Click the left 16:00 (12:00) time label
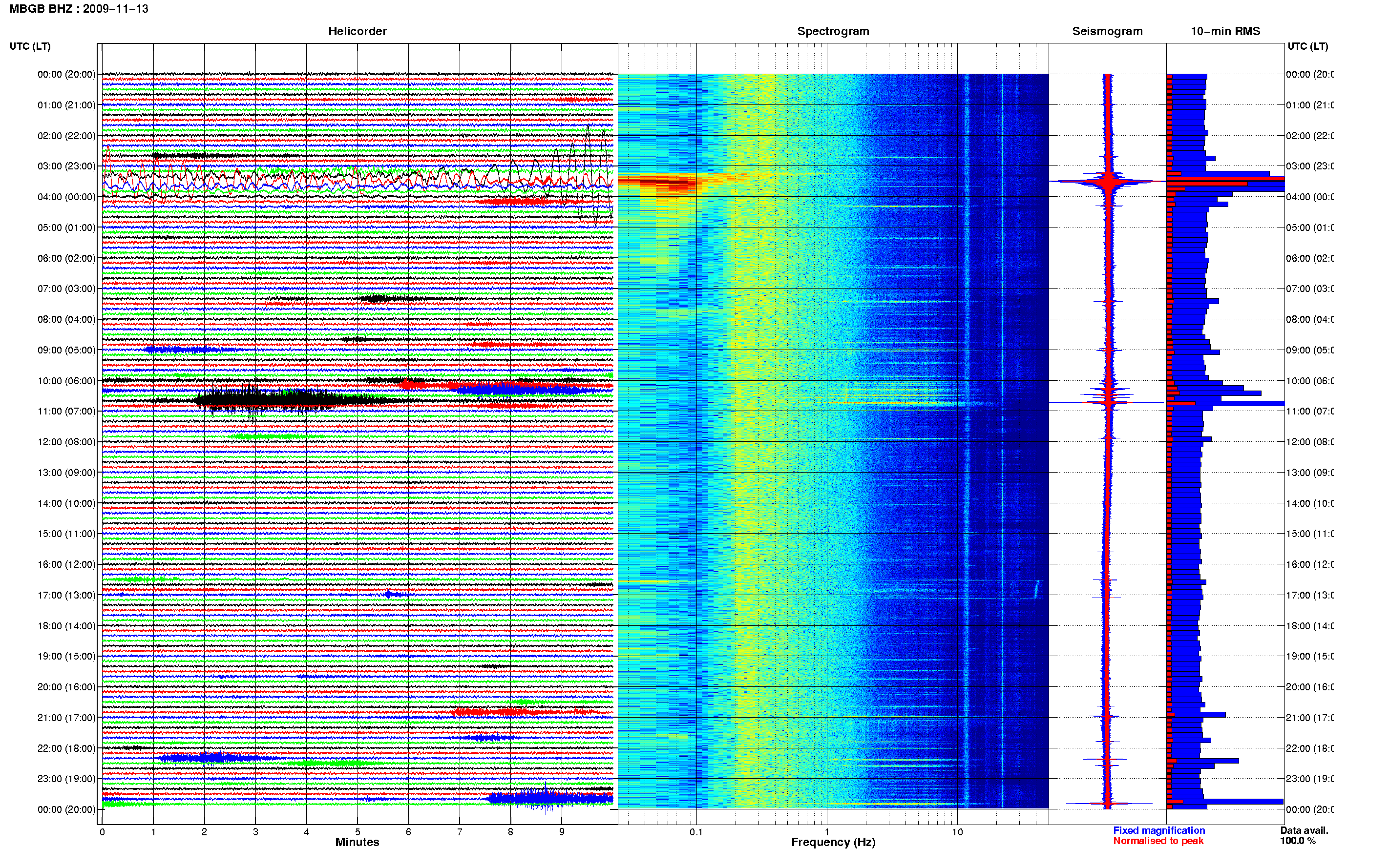Image resolution: width=1389 pixels, height=868 pixels. coord(66,564)
